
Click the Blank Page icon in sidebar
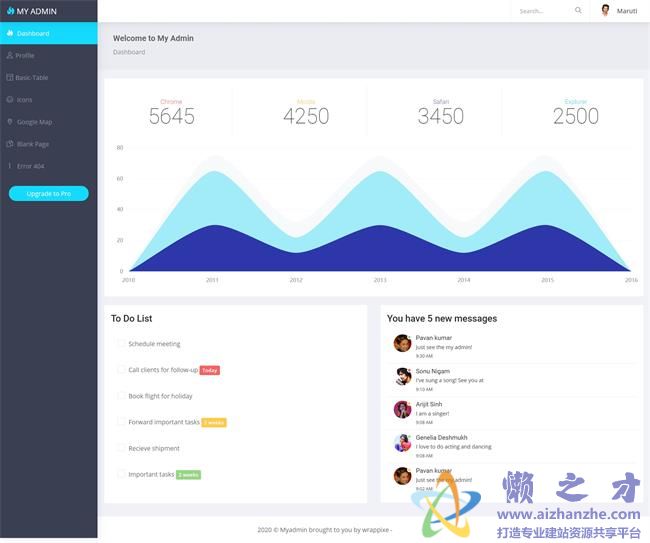click(10, 144)
